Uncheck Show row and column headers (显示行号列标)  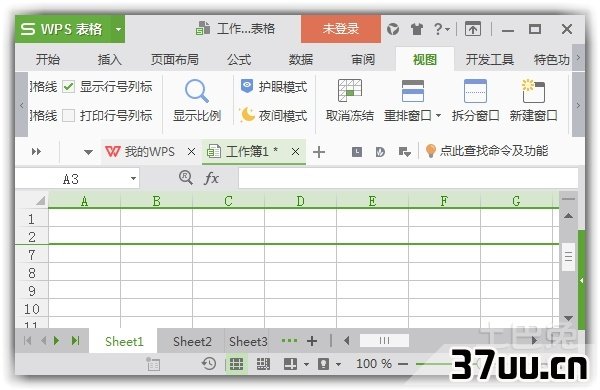click(x=68, y=86)
